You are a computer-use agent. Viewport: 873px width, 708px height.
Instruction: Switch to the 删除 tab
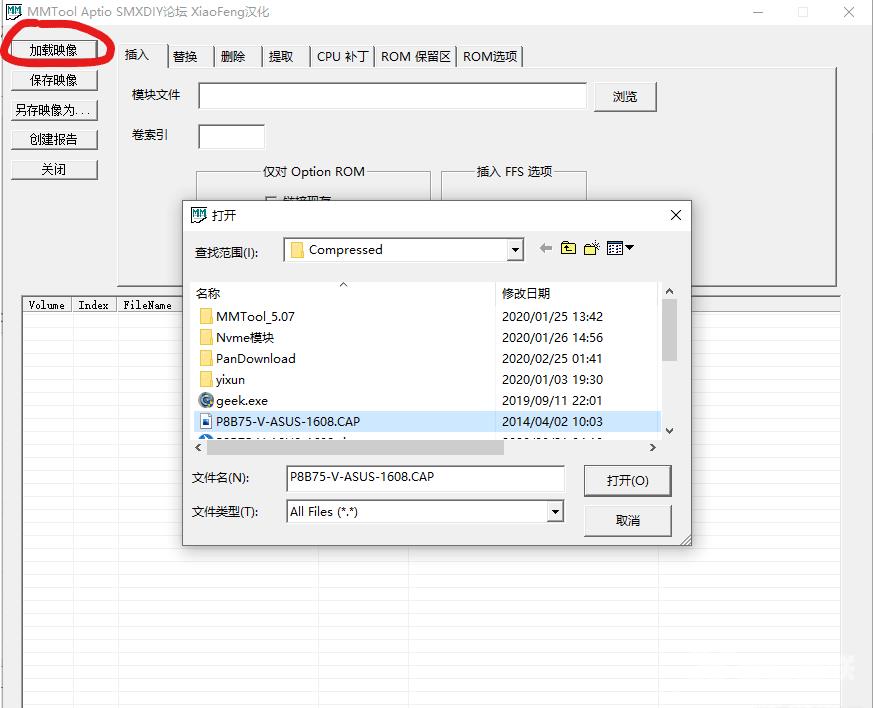(233, 57)
